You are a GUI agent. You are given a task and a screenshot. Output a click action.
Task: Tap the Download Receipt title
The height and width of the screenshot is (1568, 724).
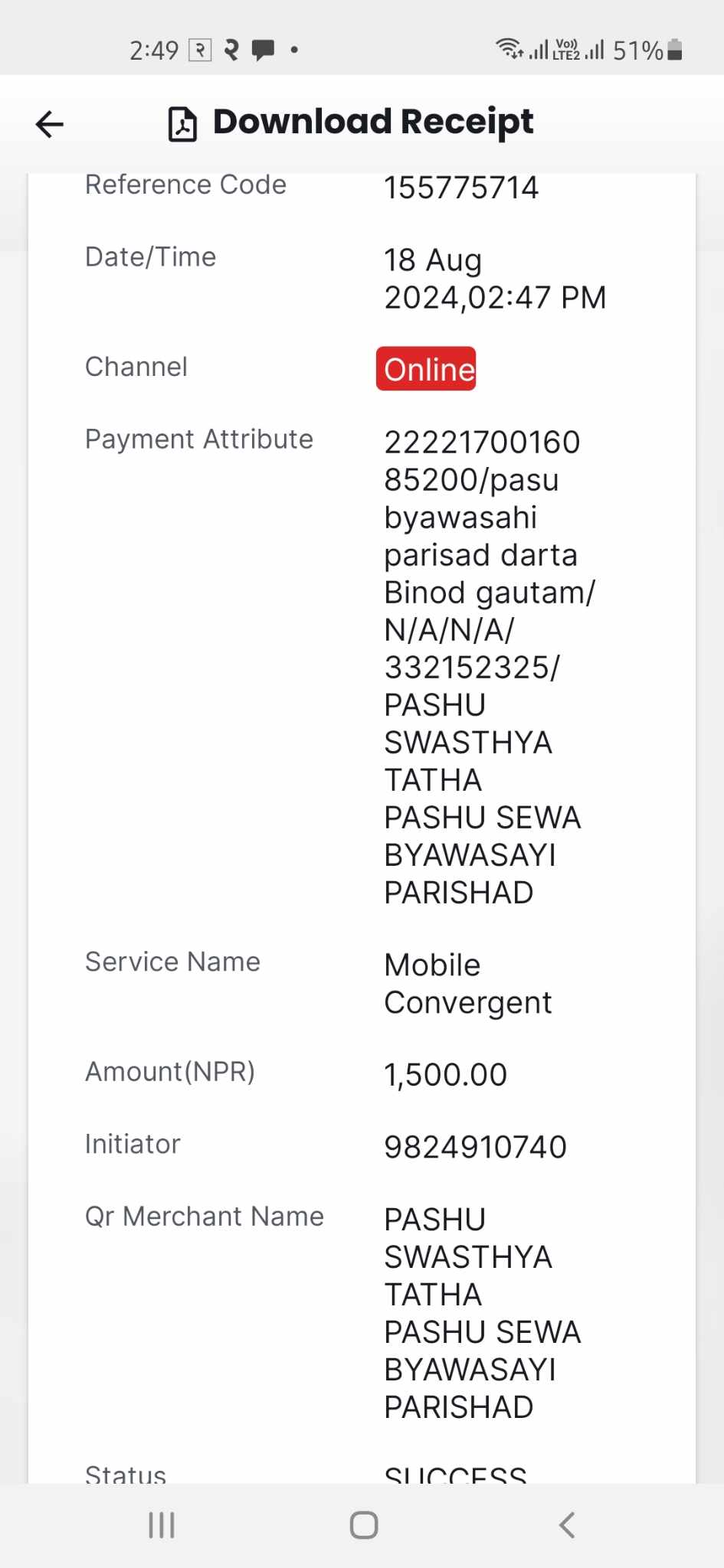(x=373, y=122)
